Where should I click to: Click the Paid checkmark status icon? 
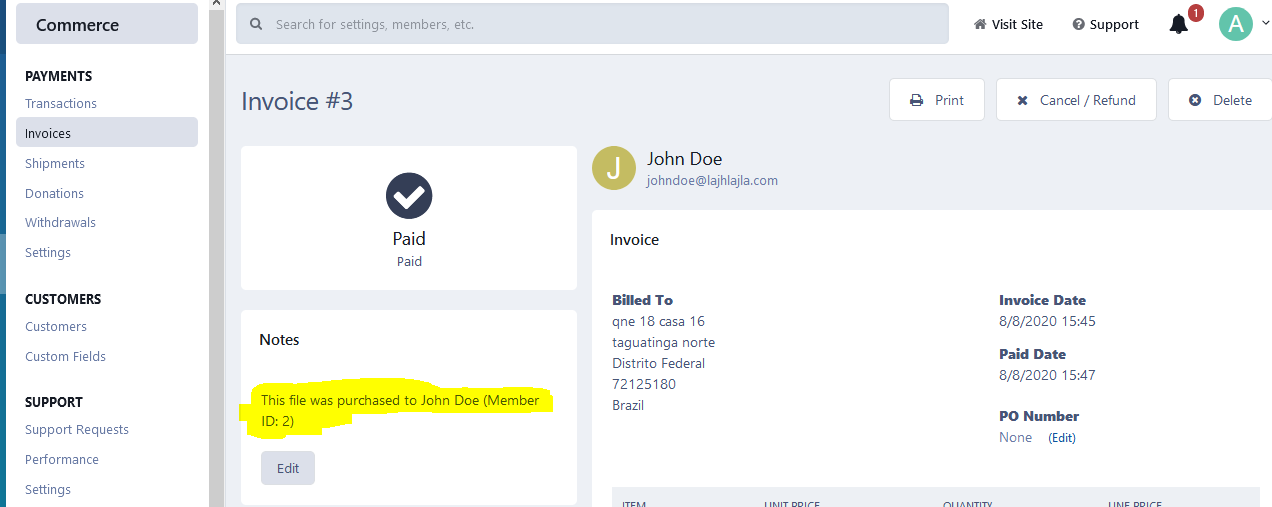[409, 196]
